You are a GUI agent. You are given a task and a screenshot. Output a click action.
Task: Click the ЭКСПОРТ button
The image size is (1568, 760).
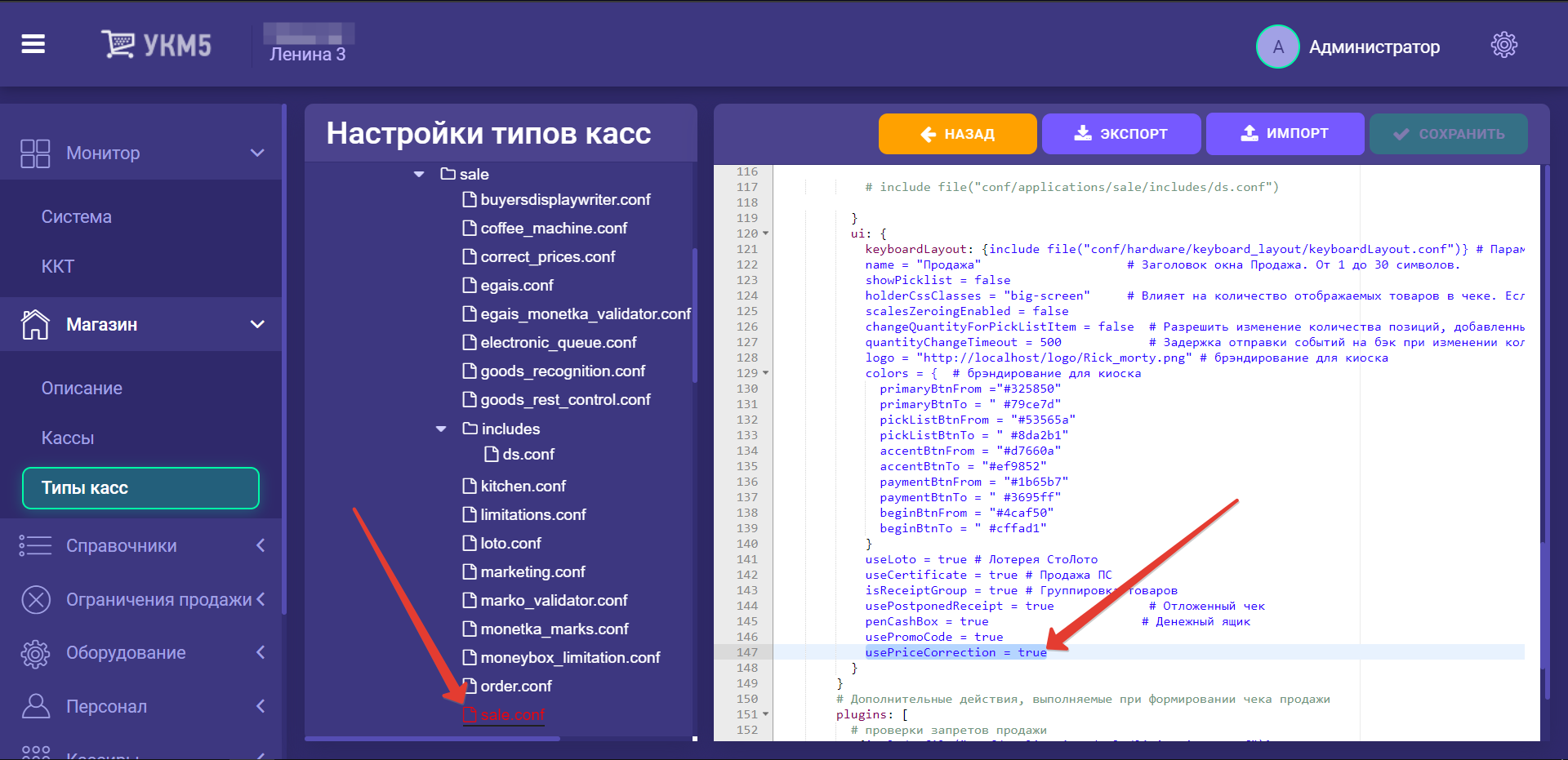click(1121, 134)
